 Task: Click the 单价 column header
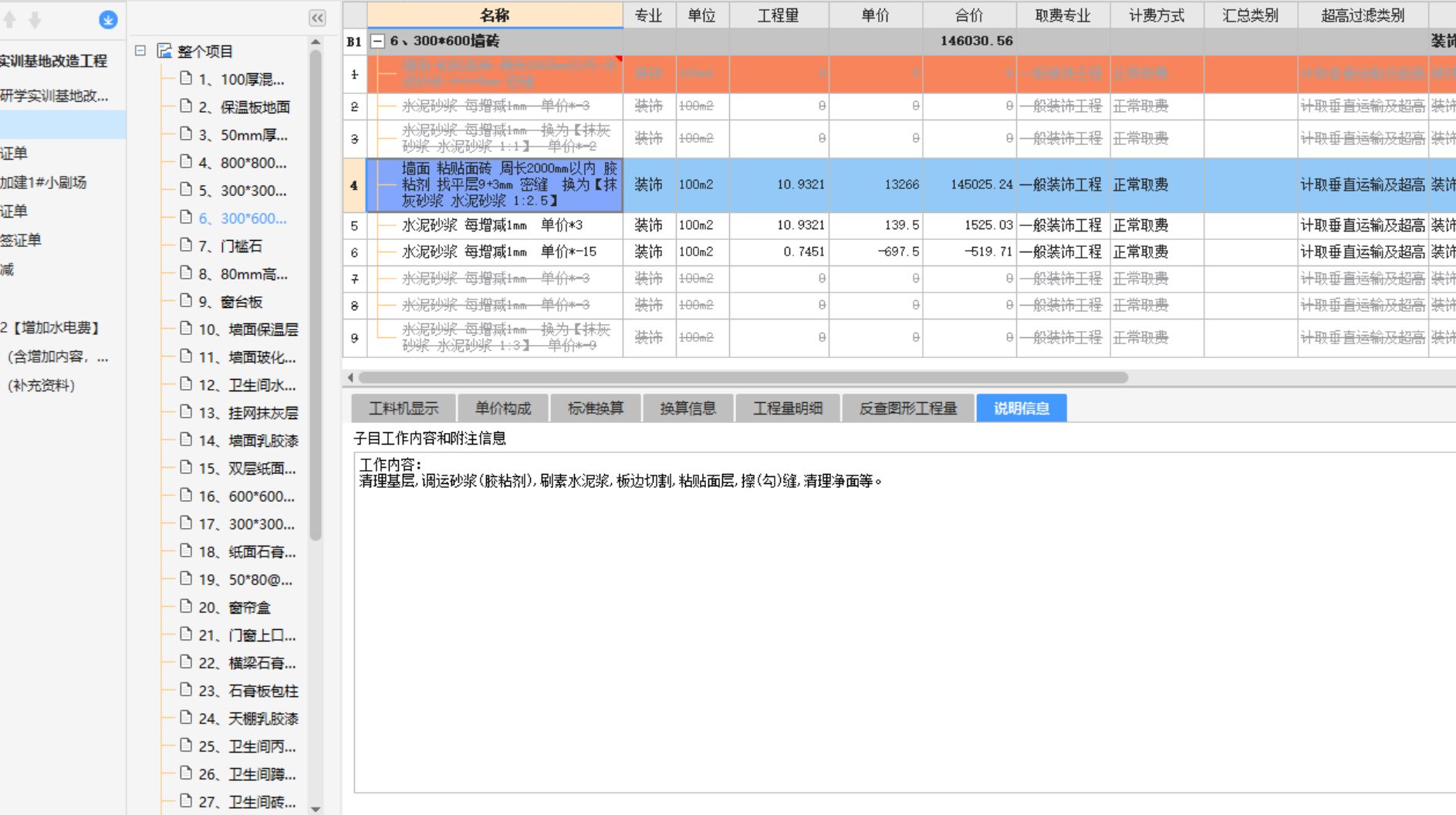[x=876, y=15]
